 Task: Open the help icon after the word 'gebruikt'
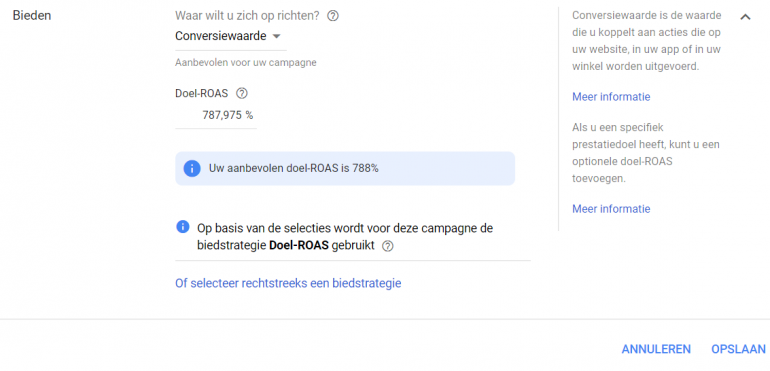(x=387, y=246)
